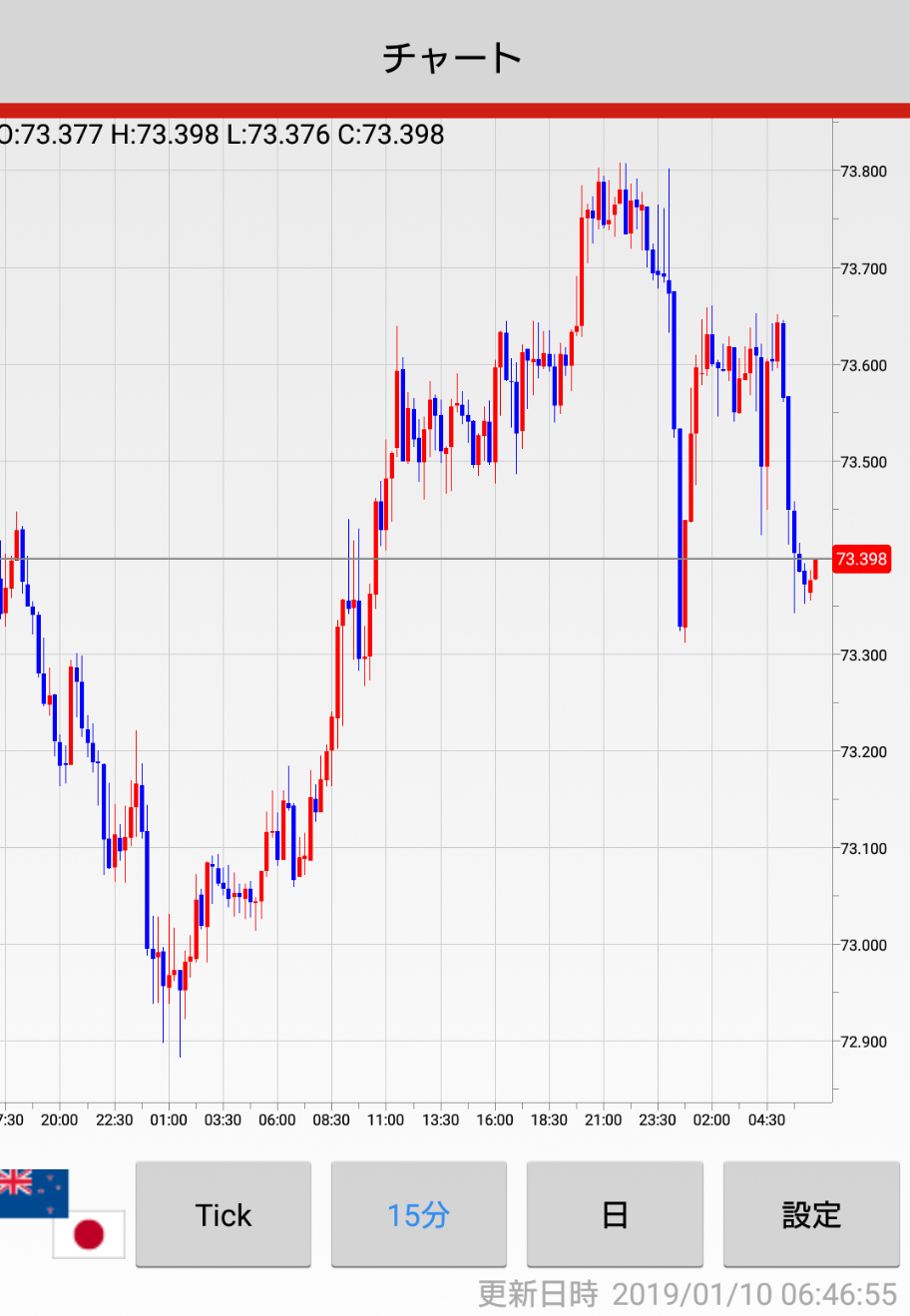
Task: Click the 73.000 price axis label
Action: [863, 945]
